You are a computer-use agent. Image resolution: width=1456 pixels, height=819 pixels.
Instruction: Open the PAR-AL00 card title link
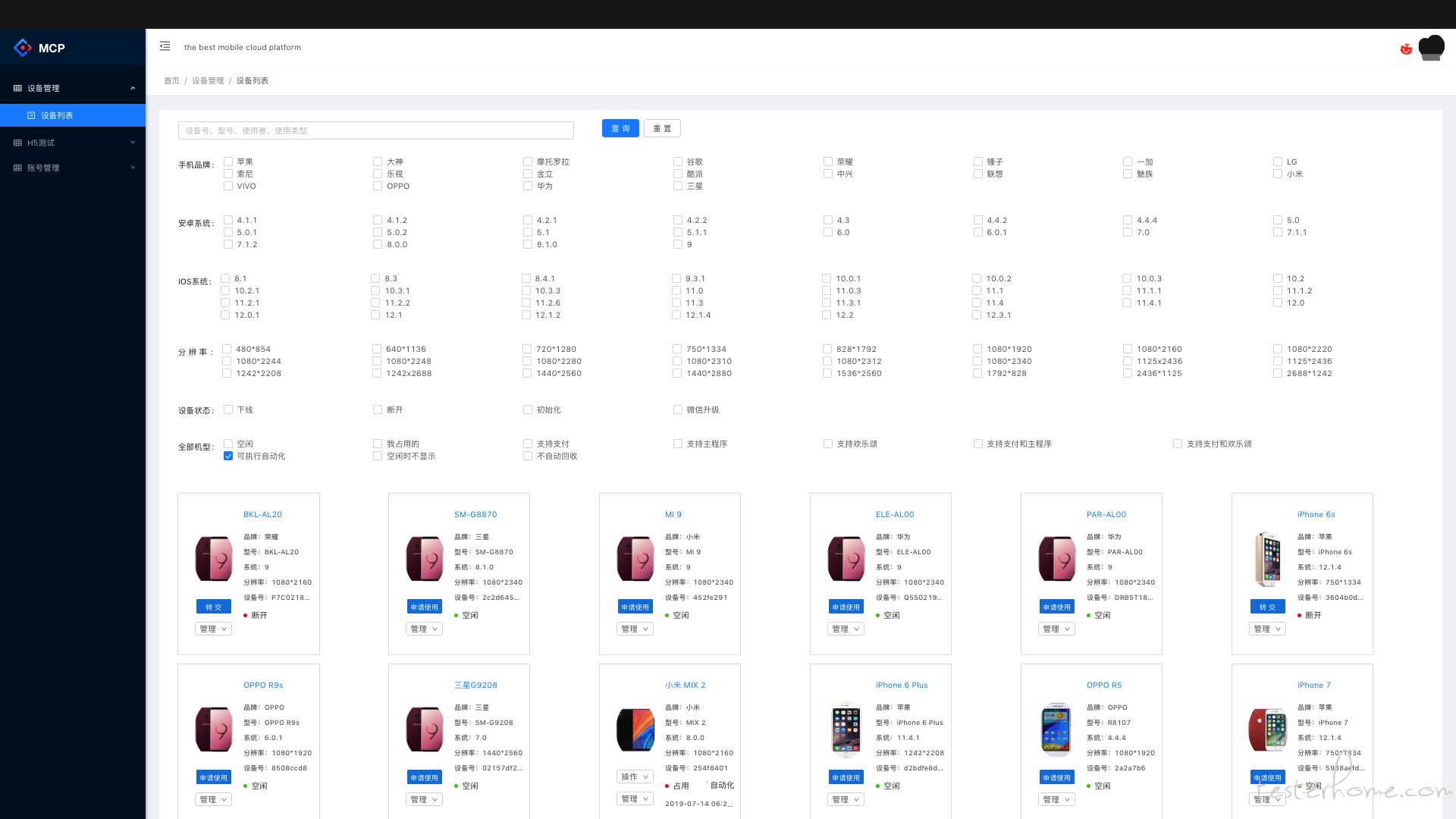point(1106,514)
